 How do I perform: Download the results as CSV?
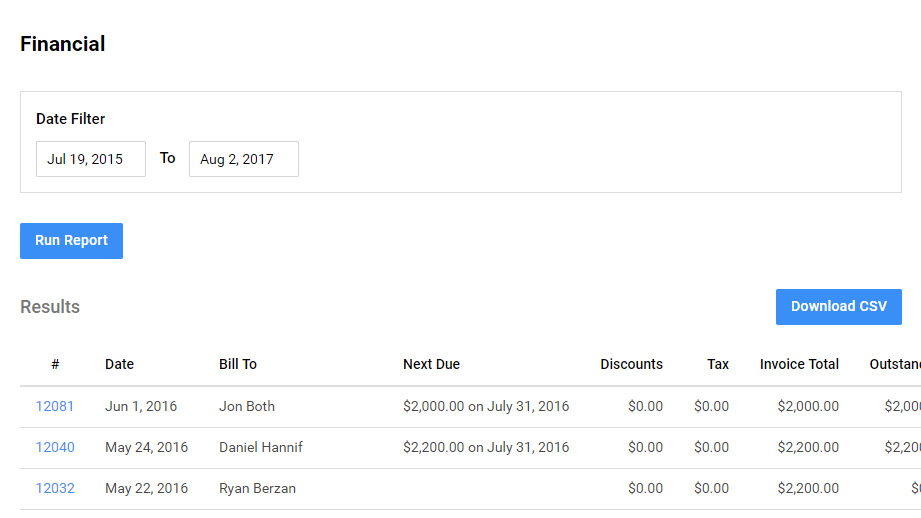(838, 307)
